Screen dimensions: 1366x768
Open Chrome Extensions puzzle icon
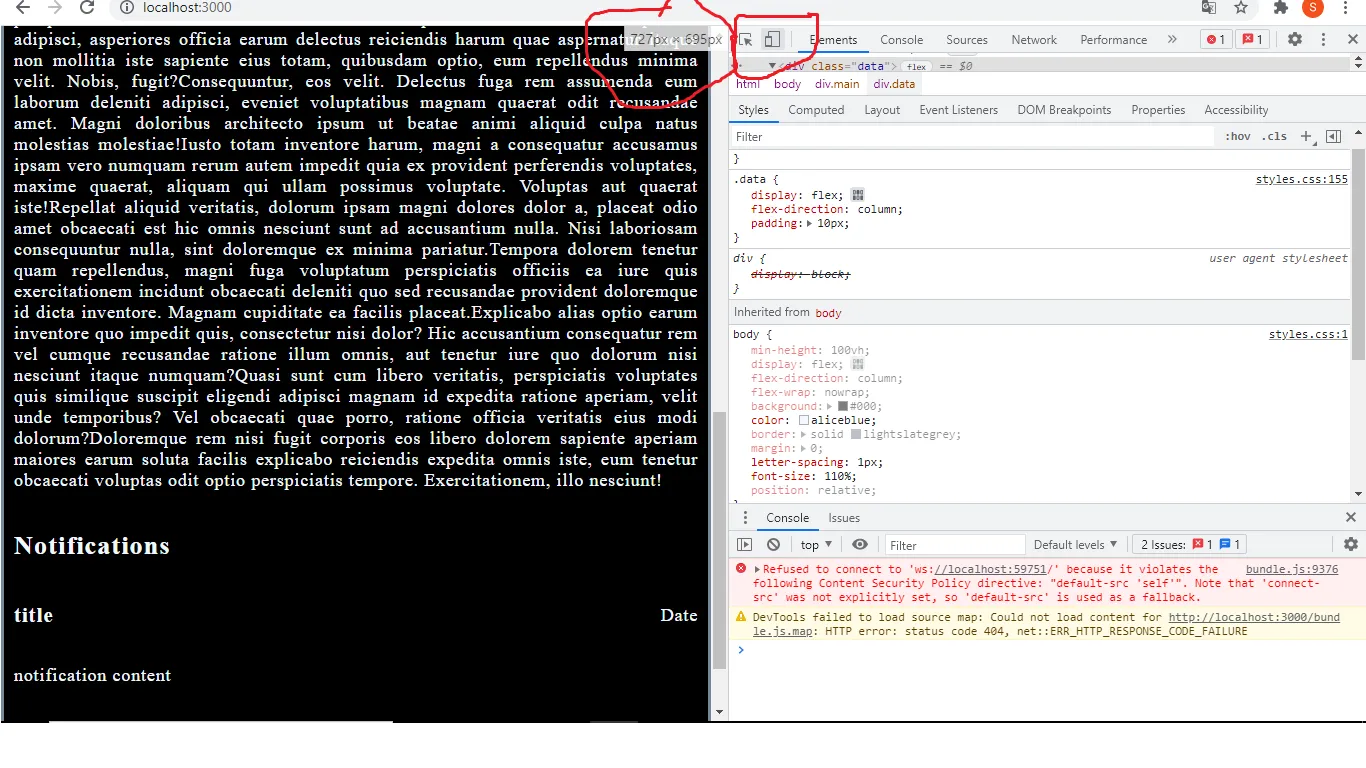(1281, 8)
